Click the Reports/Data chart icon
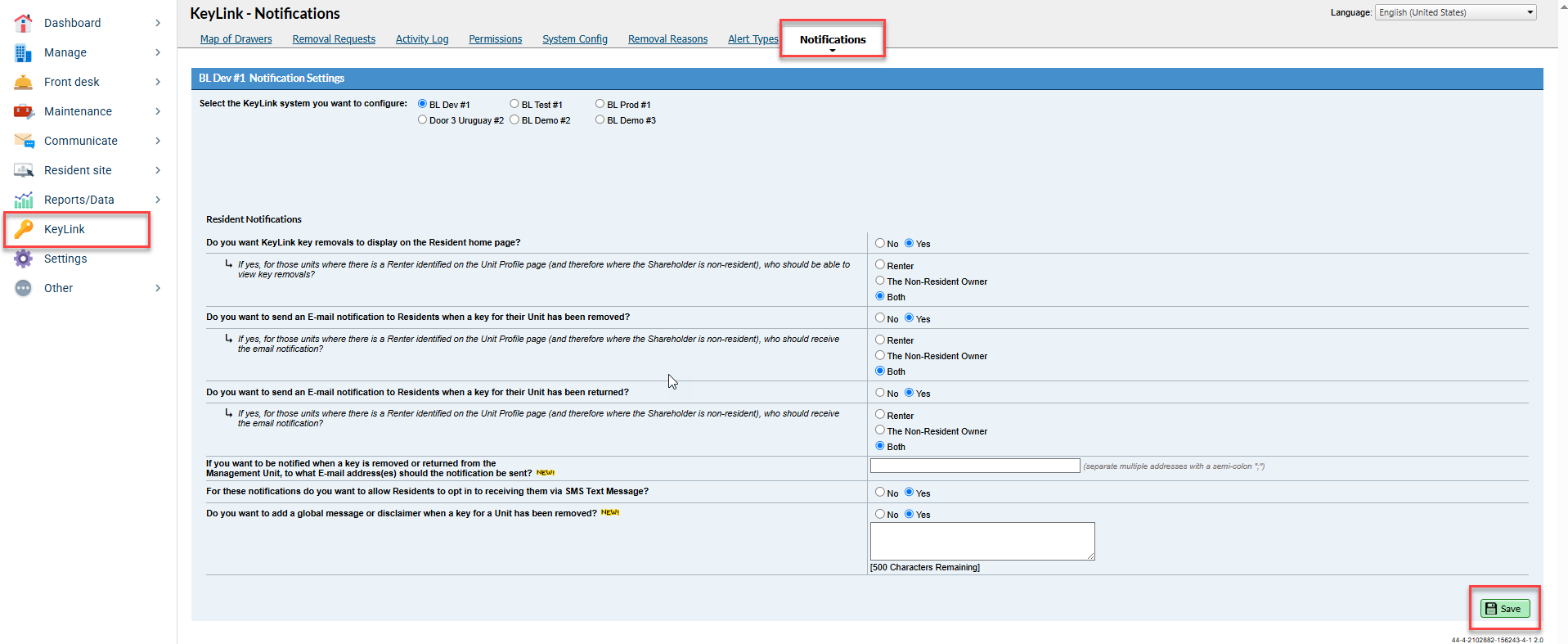Viewport: 1568px width, 644px height. [x=24, y=200]
